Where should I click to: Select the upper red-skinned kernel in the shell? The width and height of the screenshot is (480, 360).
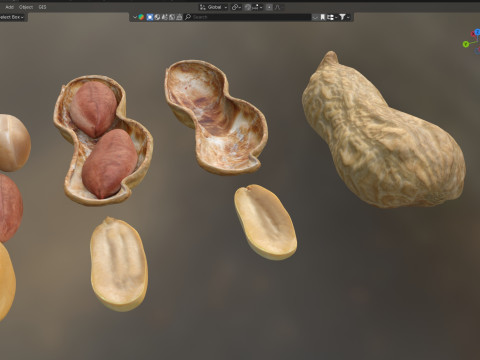93,109
